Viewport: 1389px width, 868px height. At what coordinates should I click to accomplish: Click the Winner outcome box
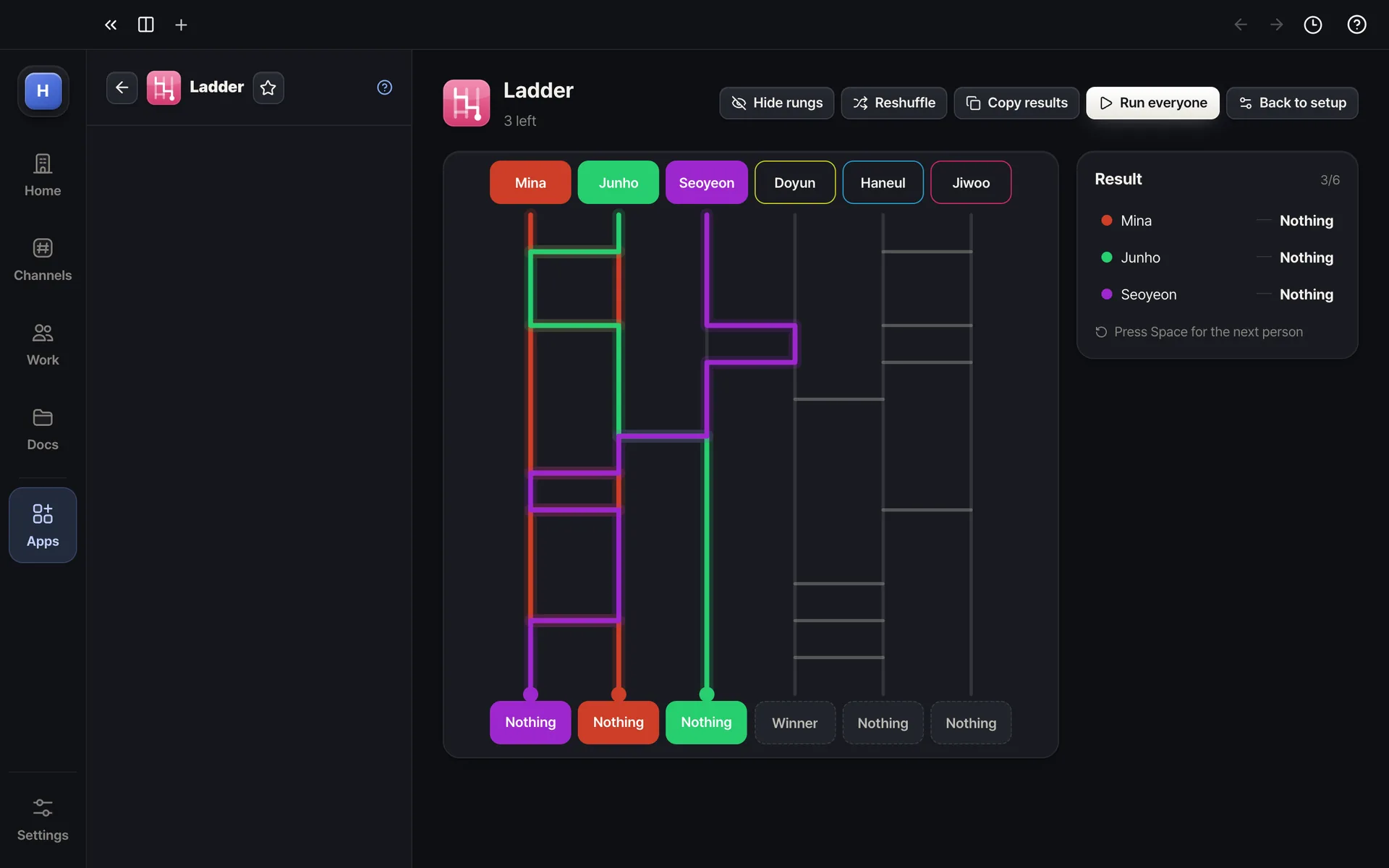pos(795,723)
